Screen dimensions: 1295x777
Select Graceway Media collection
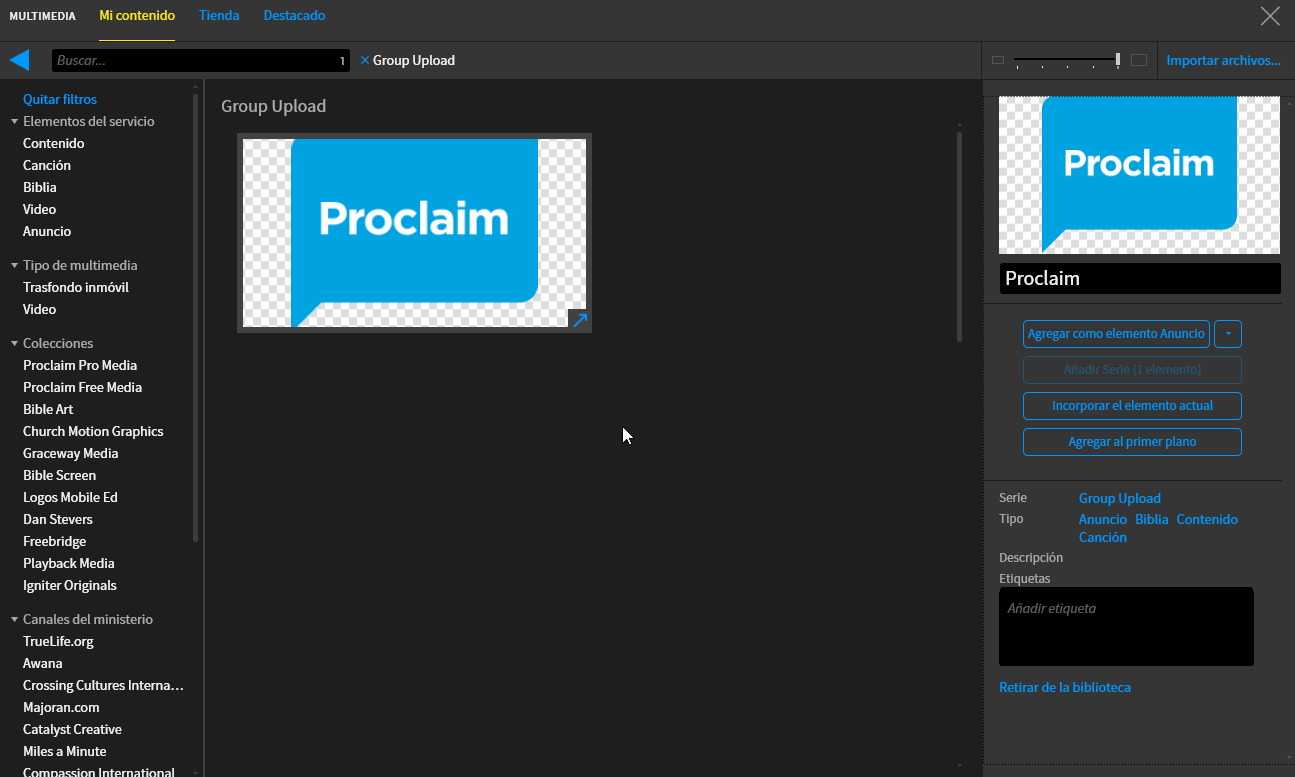(71, 453)
